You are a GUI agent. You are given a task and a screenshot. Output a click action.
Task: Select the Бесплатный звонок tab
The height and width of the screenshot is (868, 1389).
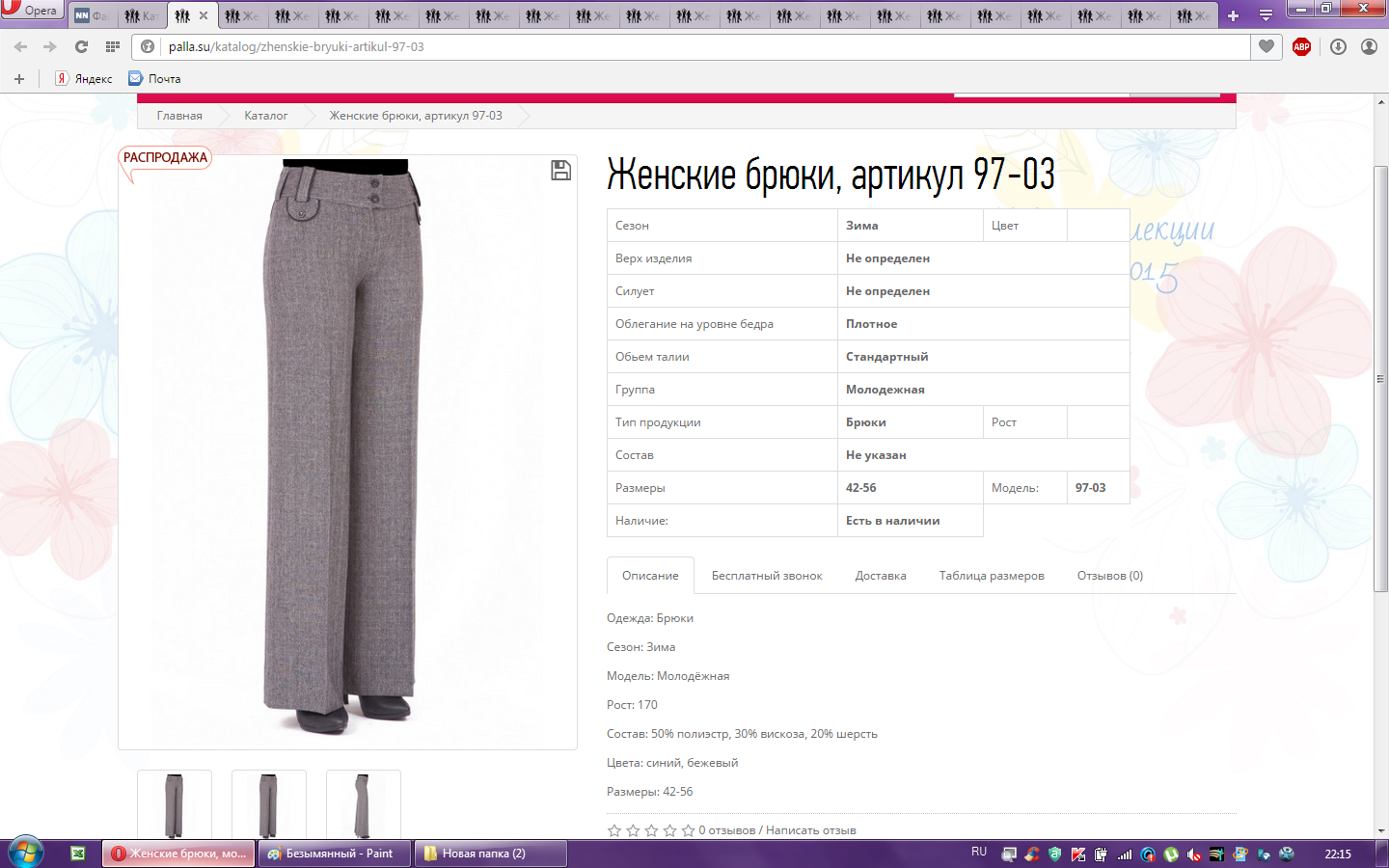coord(766,576)
